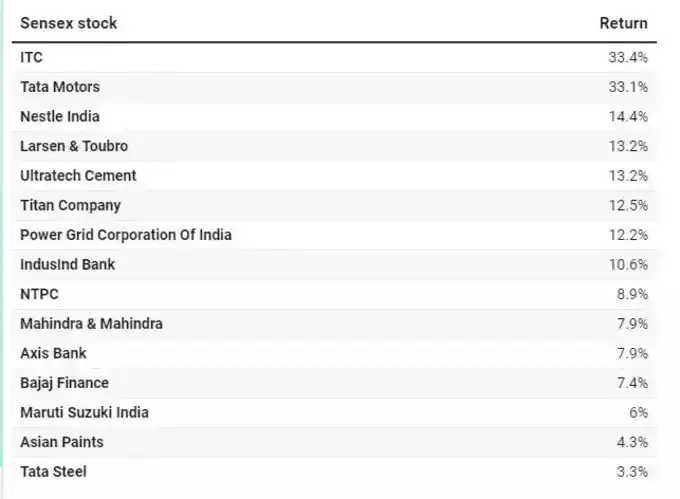The image size is (680, 499).
Task: Click the Tata Steel row
Action: 53,471
